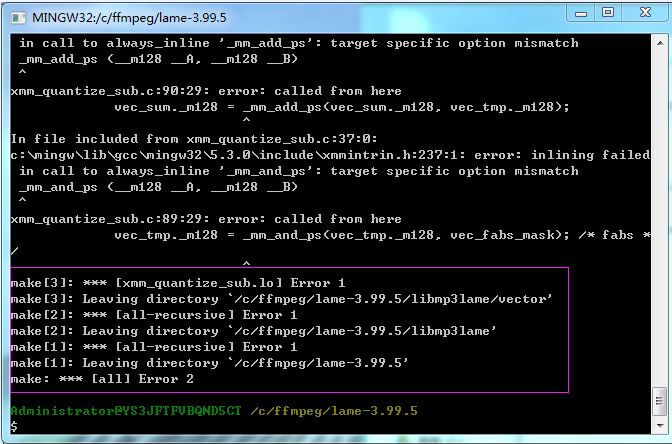Image resolution: width=672 pixels, height=444 pixels.
Task: Click 'make[3]: *** [xmm_quantize_sub.lo] Error 1' line
Action: (x=178, y=283)
